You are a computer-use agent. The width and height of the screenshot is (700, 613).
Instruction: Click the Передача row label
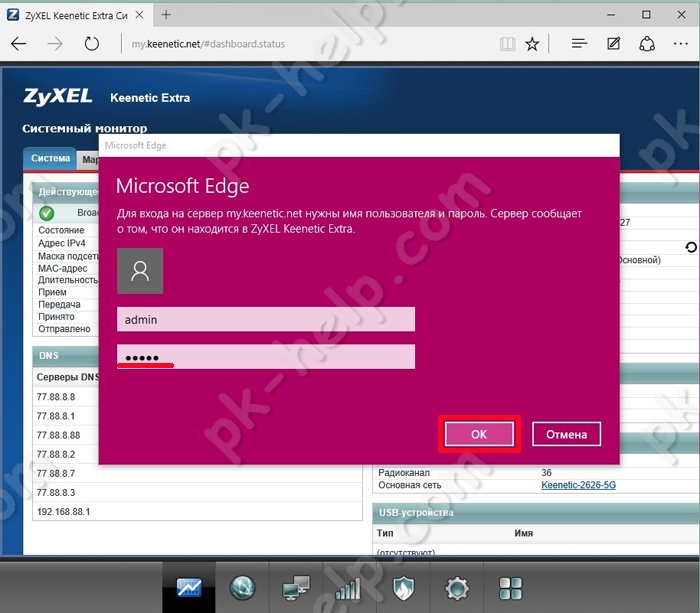tap(59, 304)
